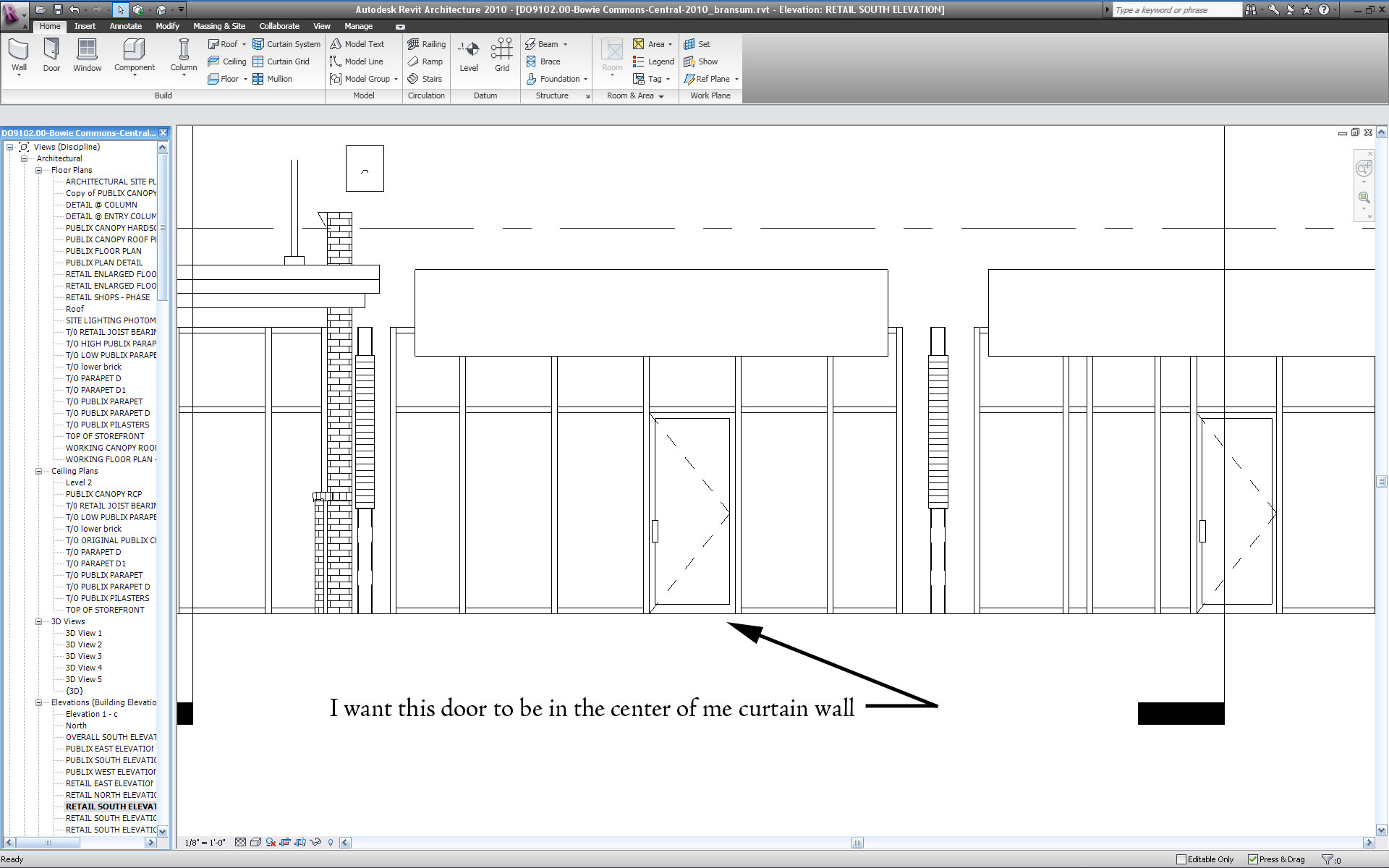
Task: Open the Roof dropdown arrow
Action: click(244, 44)
